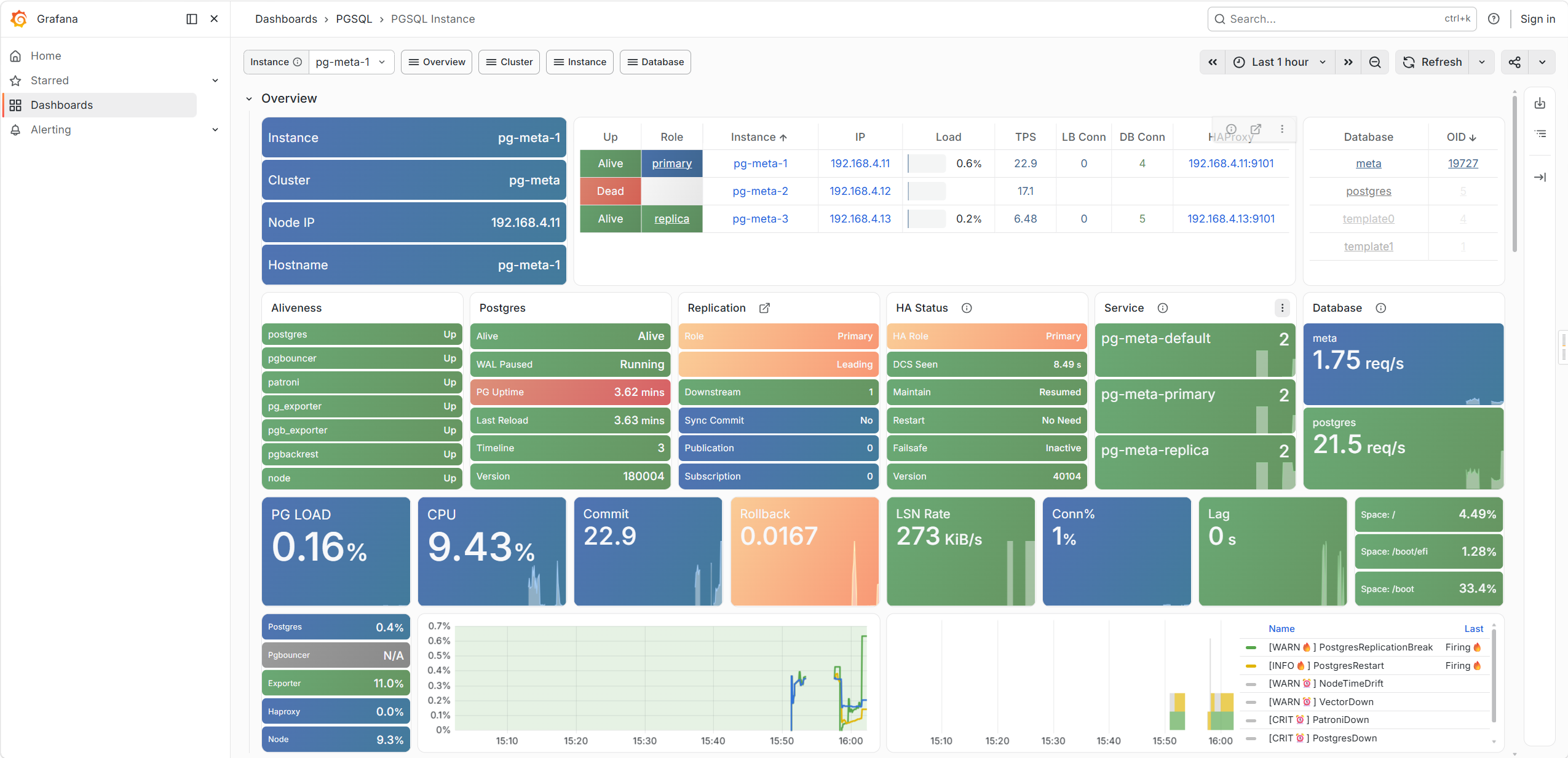Screen dimensions: 1568x758
Task: Navigate to Dashboards breadcrumb
Action: click(x=286, y=19)
